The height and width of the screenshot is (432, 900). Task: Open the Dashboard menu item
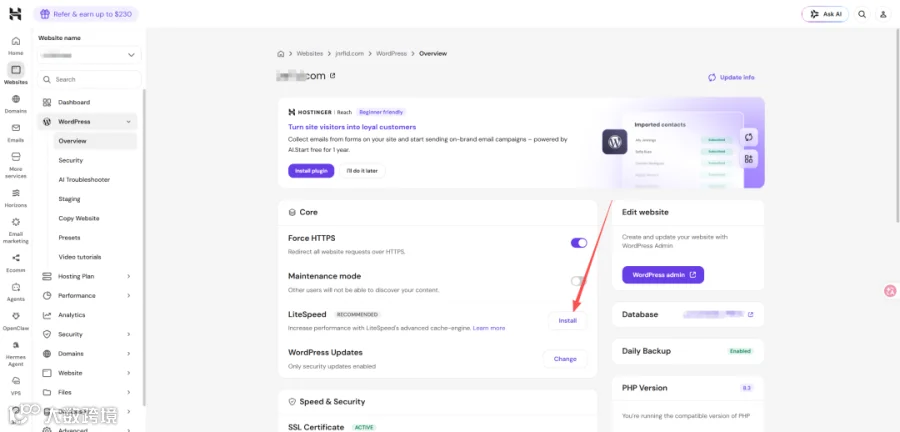[x=87, y=102]
